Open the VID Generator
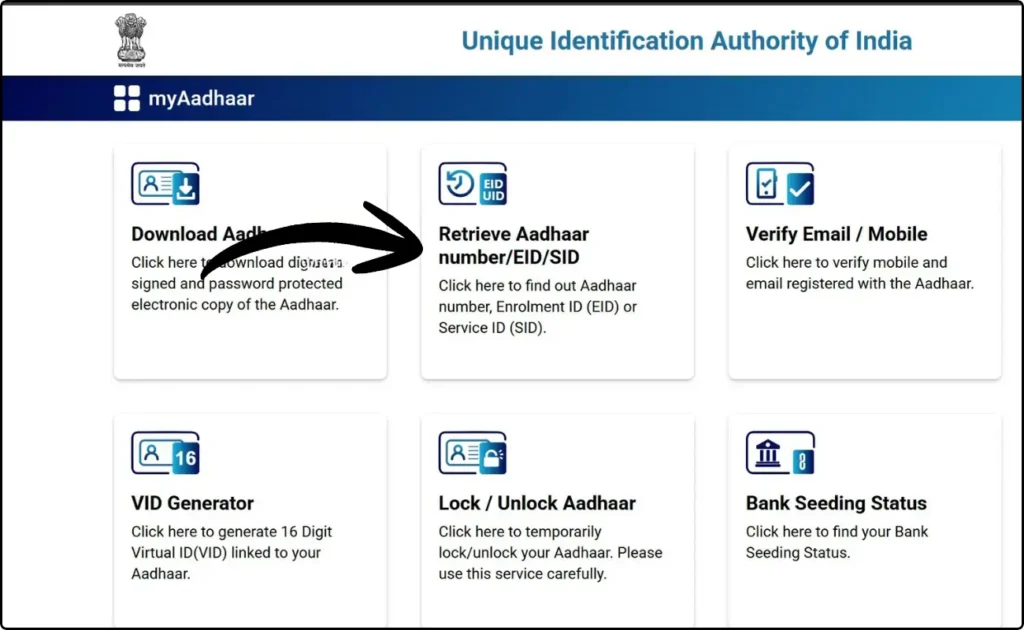 point(192,503)
